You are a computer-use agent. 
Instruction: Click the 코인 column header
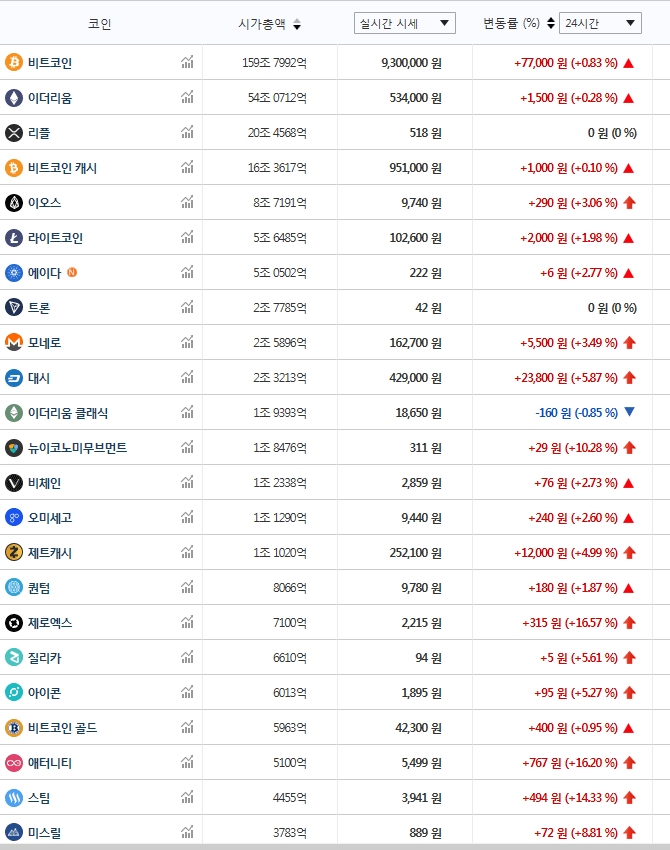[x=100, y=24]
